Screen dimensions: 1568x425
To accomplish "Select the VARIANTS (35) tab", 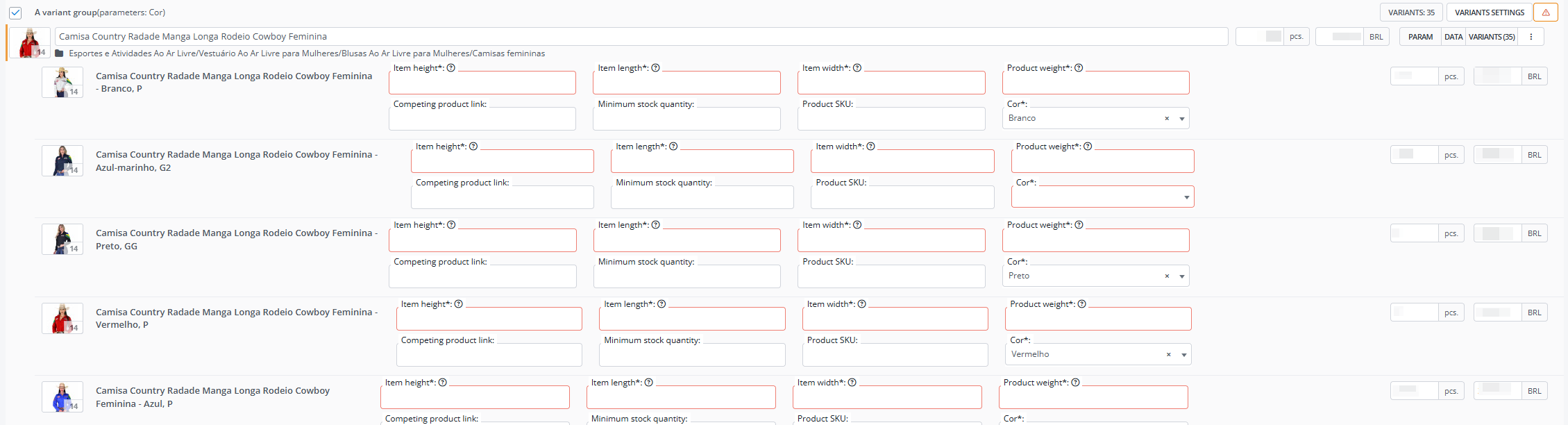I will tap(1492, 37).
